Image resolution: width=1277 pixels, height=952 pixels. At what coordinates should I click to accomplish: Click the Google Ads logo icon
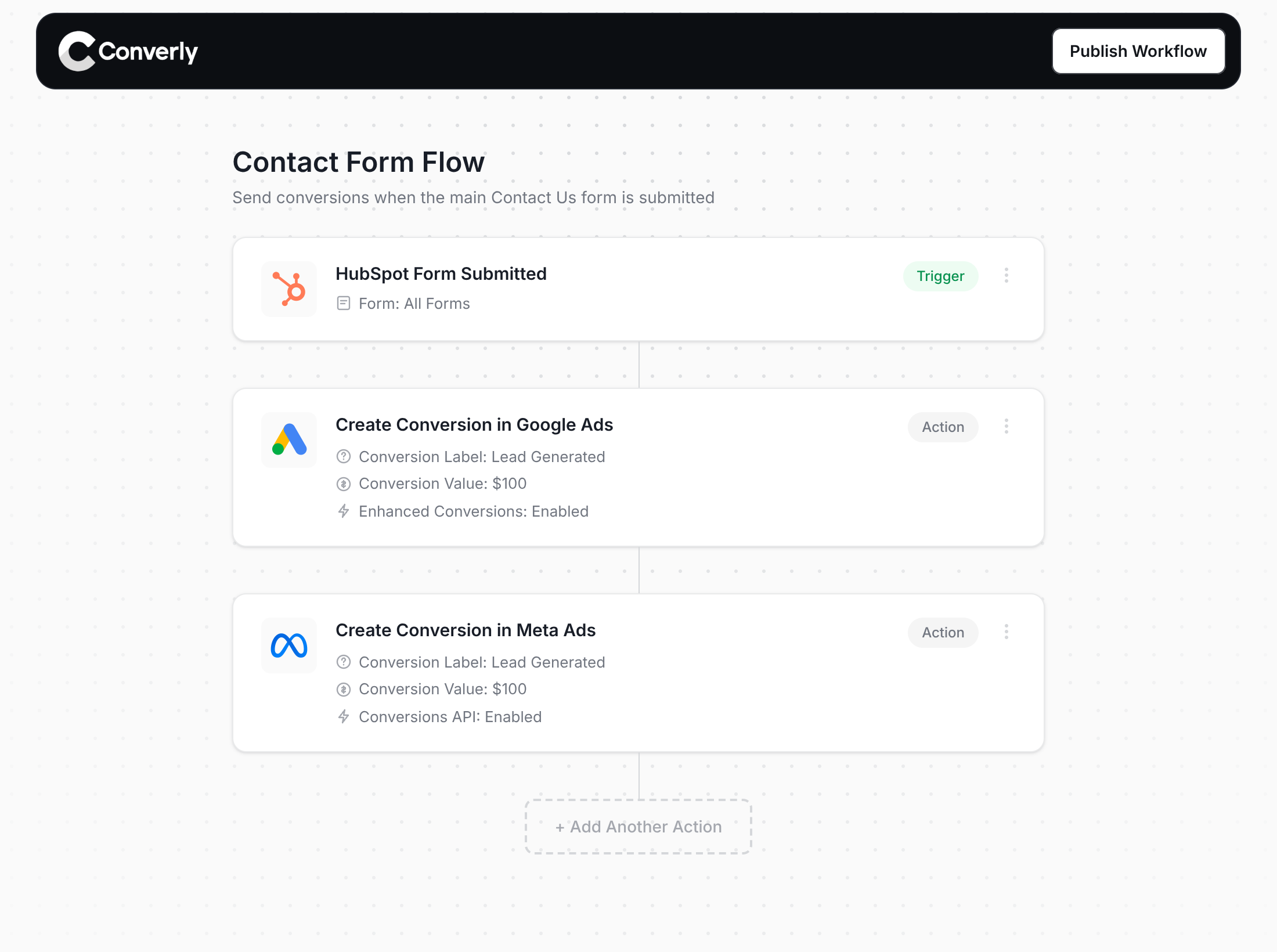tap(289, 439)
